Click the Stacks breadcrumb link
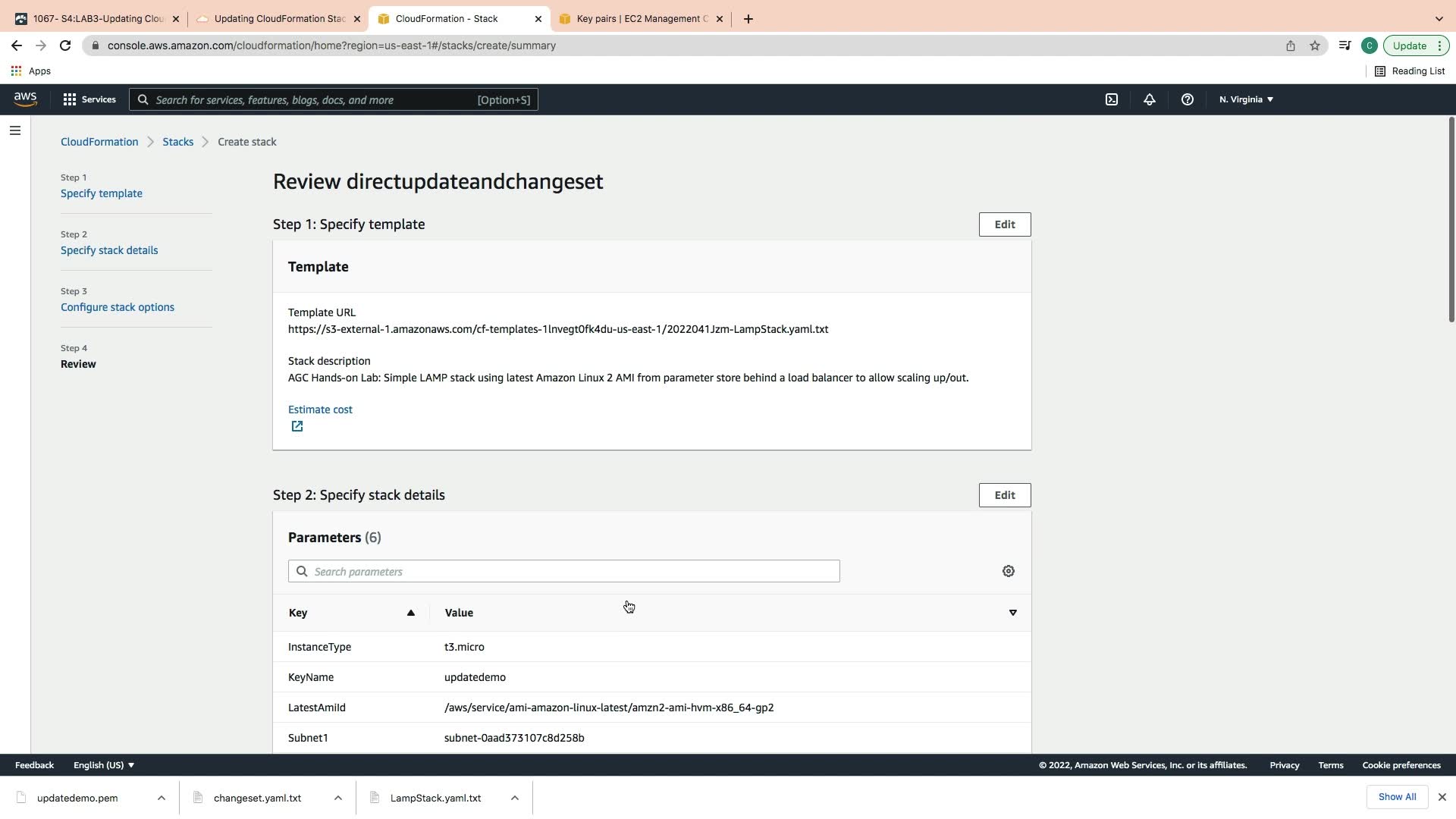The image size is (1456, 819). click(x=177, y=142)
